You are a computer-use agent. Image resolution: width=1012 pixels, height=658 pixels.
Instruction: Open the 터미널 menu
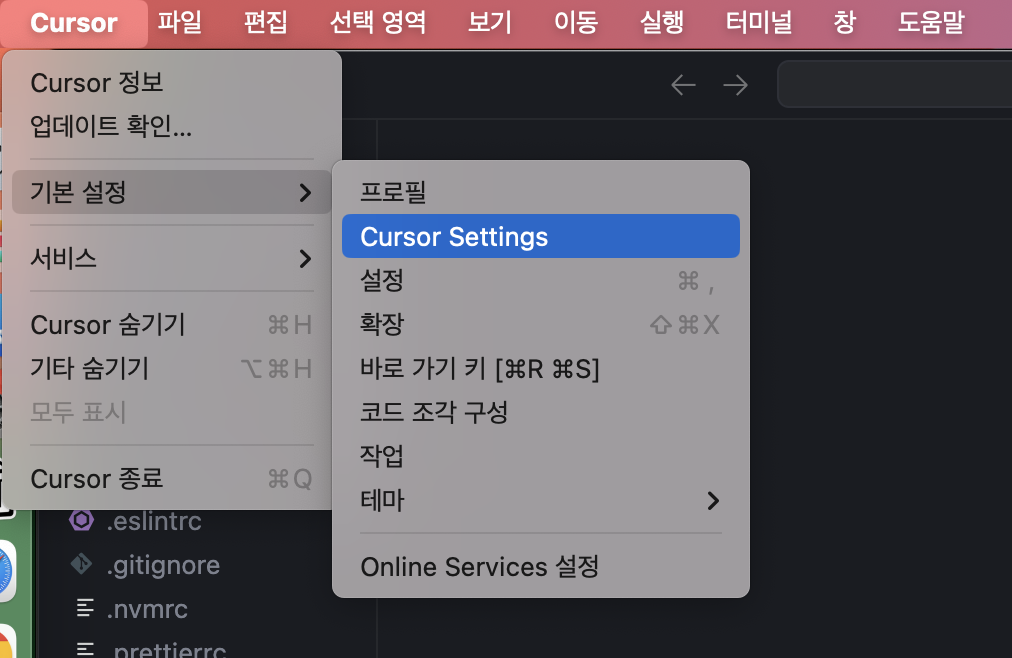pos(759,23)
